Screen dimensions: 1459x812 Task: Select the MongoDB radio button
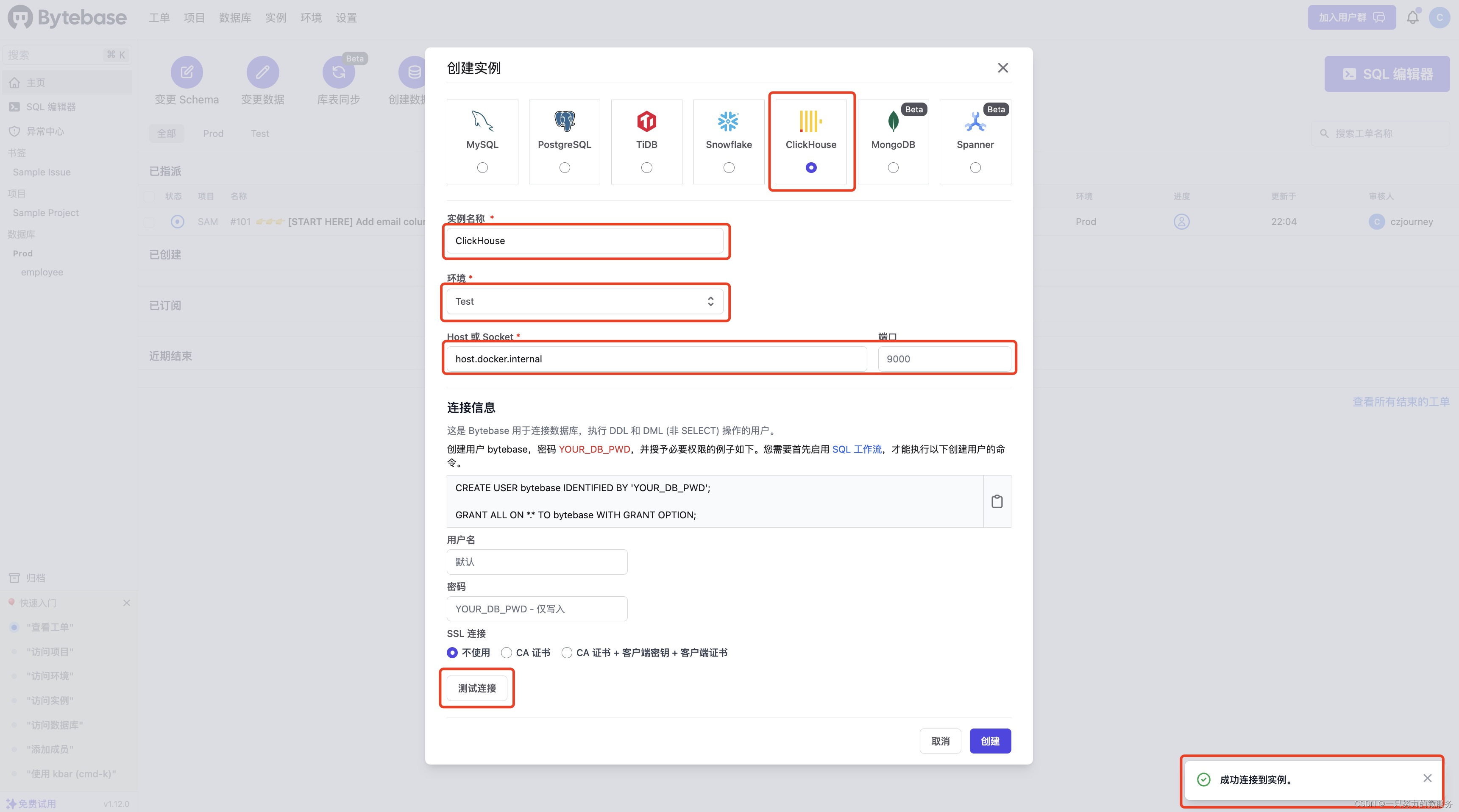[893, 167]
